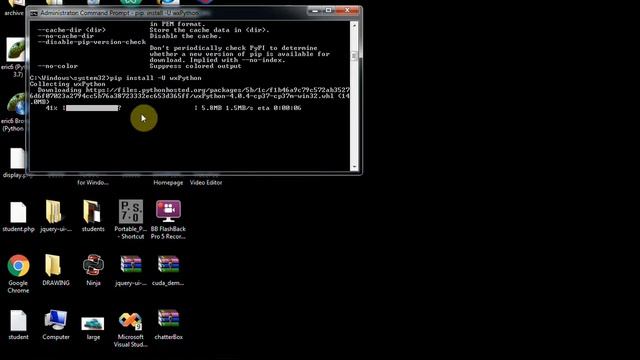Open the students folder icon
Screen dimensions: 640x360
pos(92,211)
